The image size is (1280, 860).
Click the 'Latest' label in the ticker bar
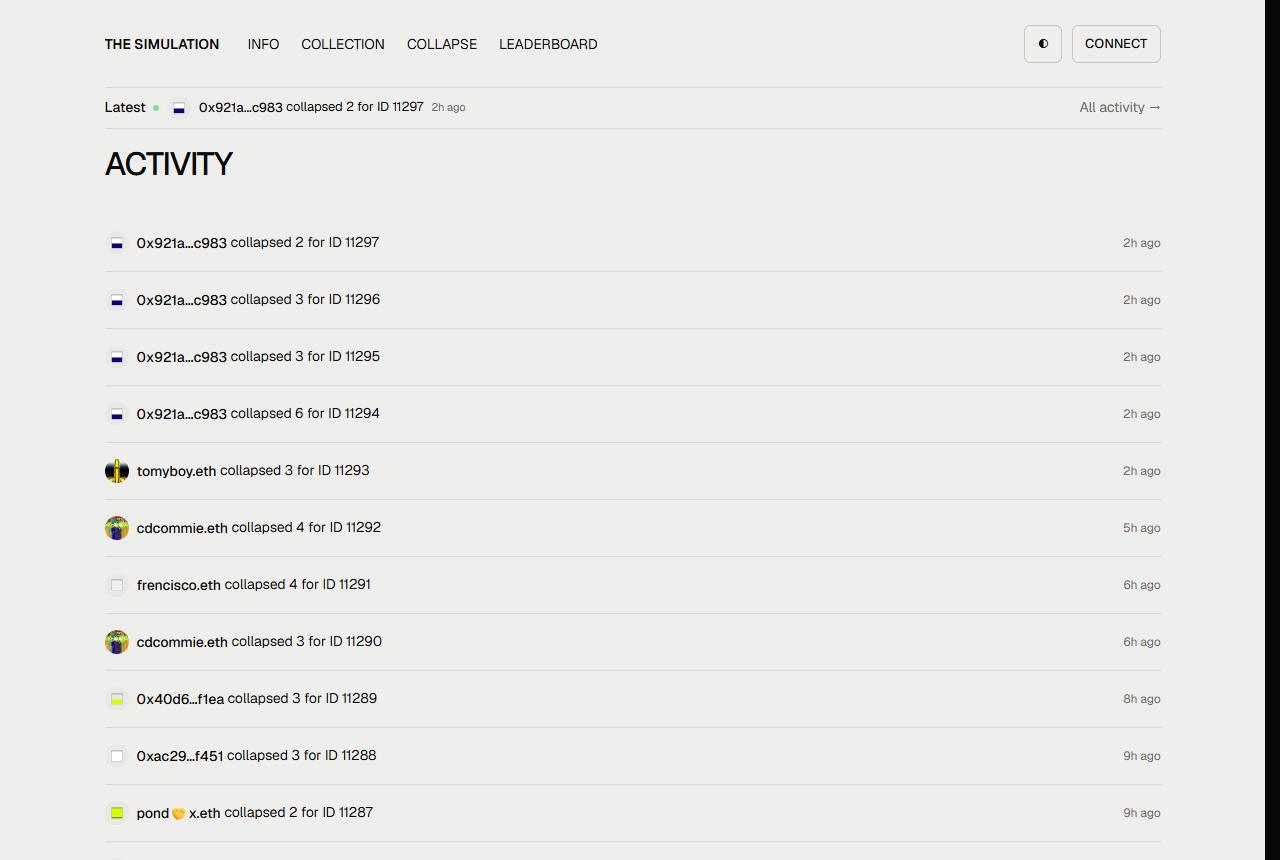pyautogui.click(x=125, y=107)
